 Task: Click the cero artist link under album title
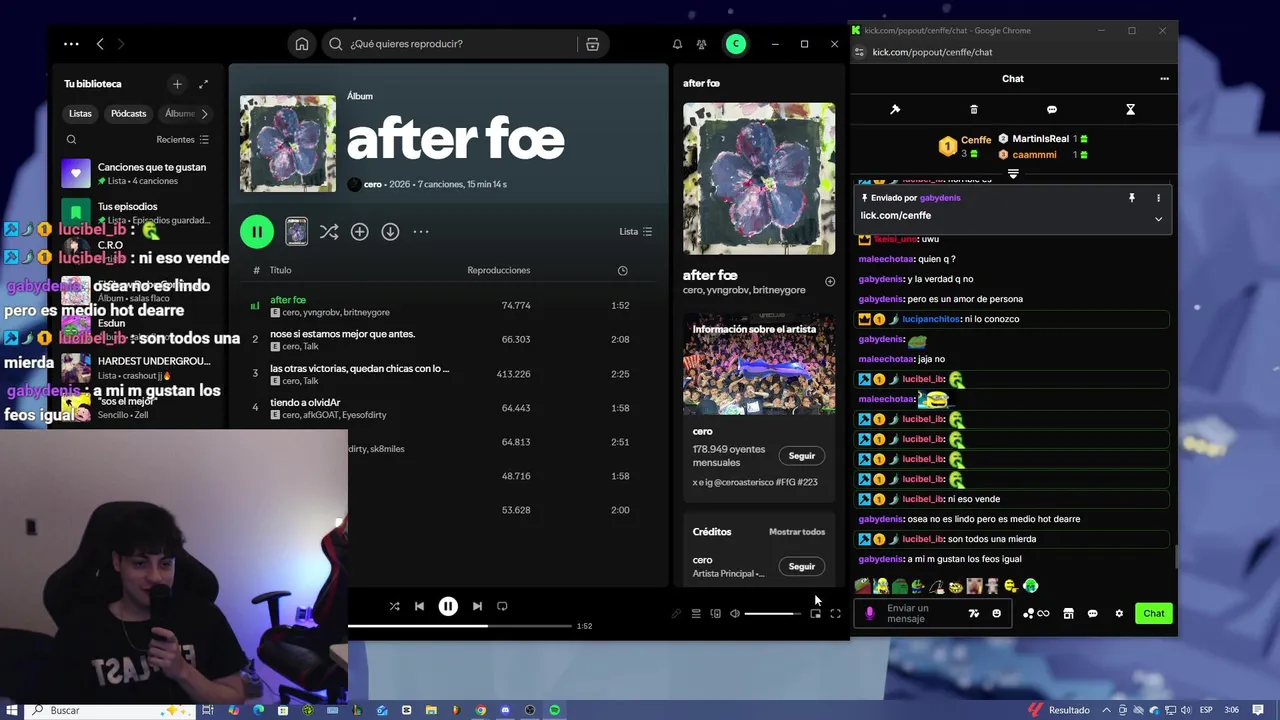tap(372, 184)
